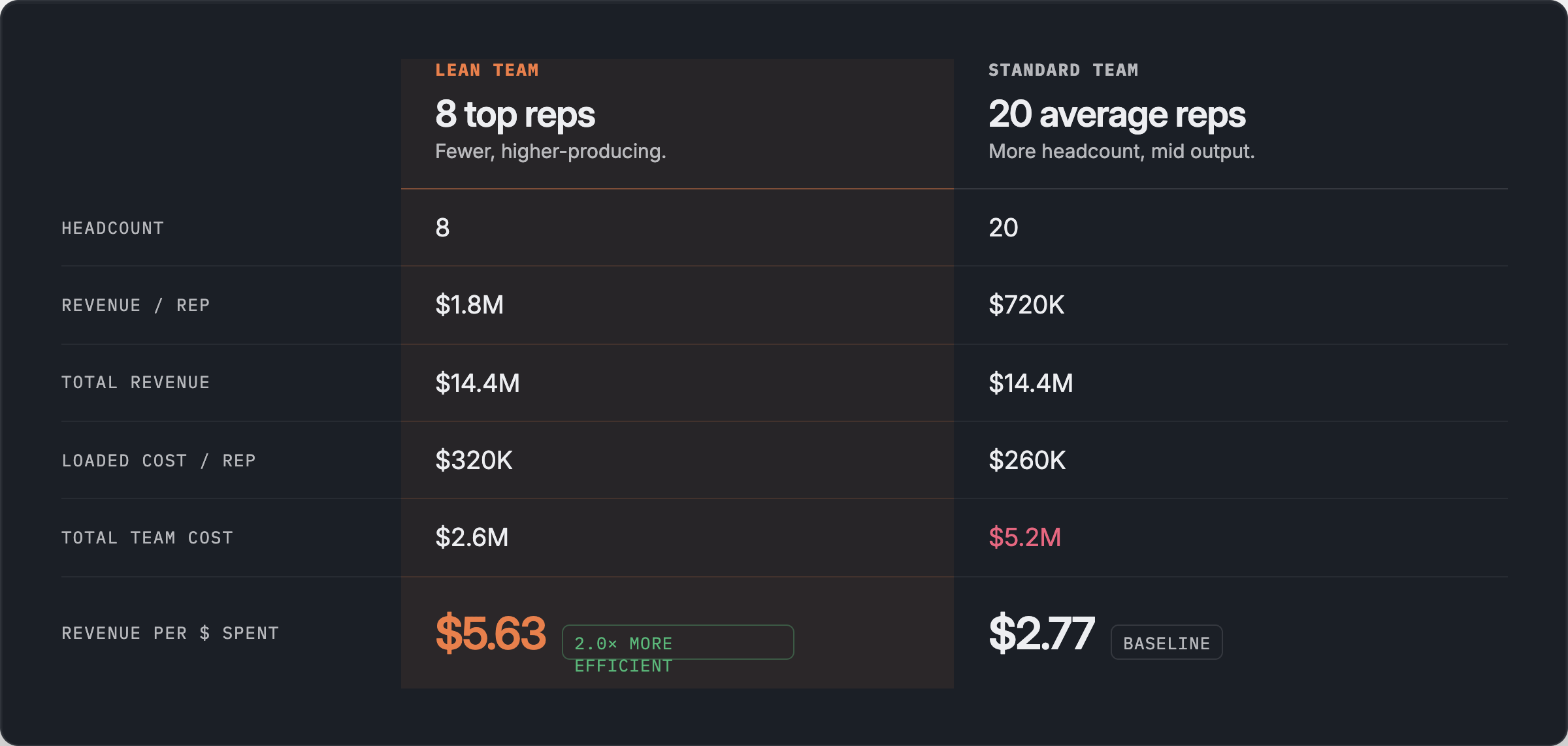Click the lean team's $2.6M cost
Viewport: 1568px width, 746px height.
tap(472, 538)
